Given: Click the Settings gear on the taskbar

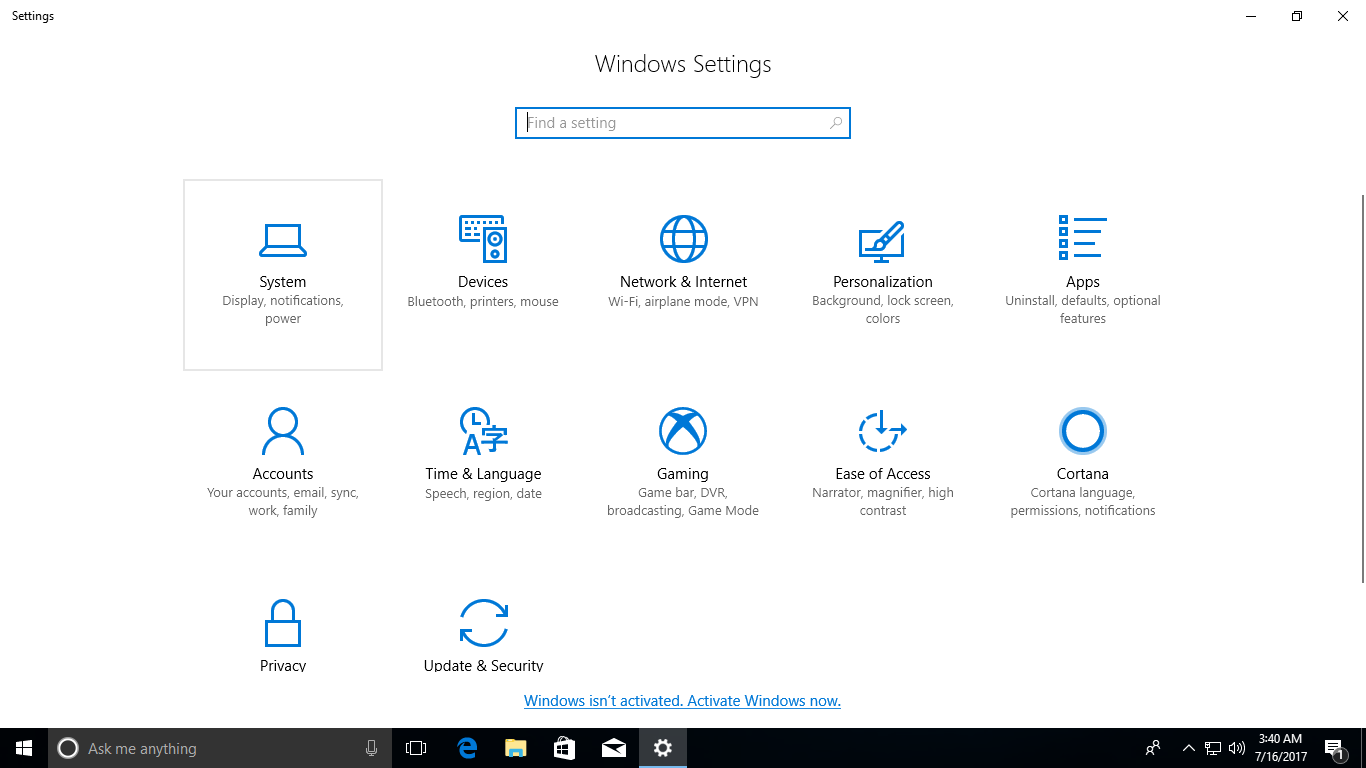Looking at the screenshot, I should point(663,748).
